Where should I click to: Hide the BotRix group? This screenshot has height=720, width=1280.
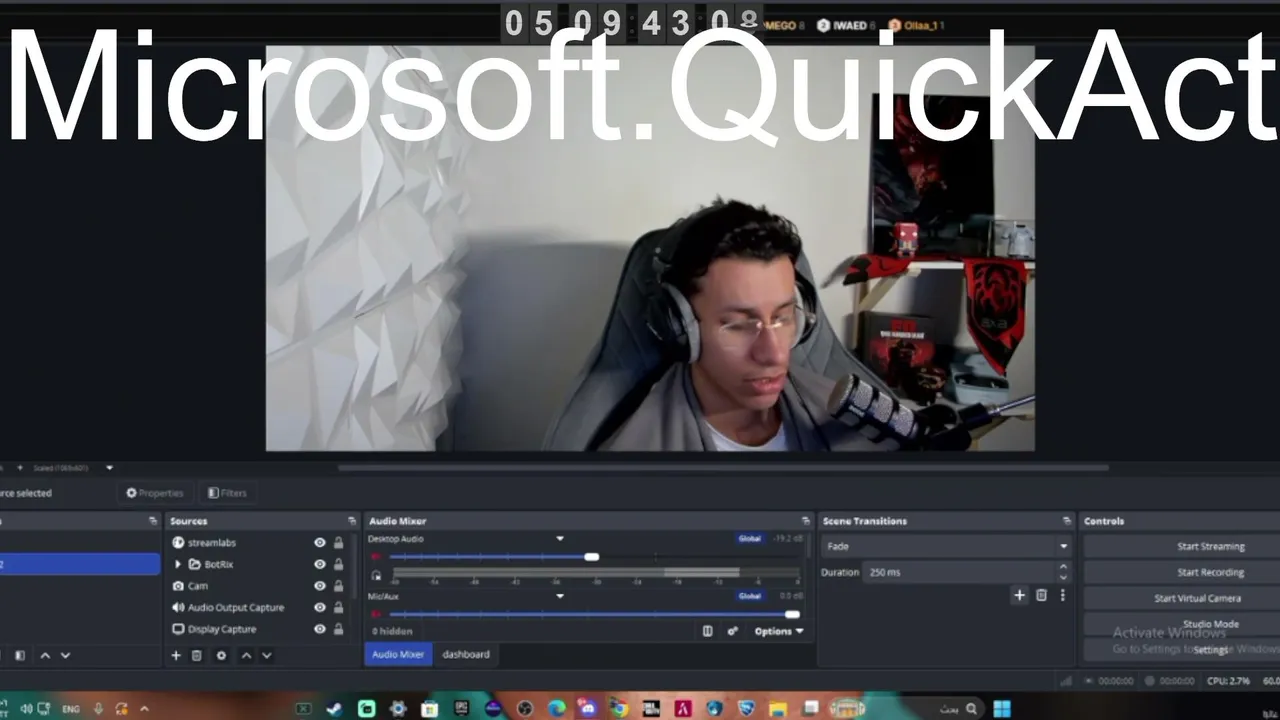[x=320, y=564]
